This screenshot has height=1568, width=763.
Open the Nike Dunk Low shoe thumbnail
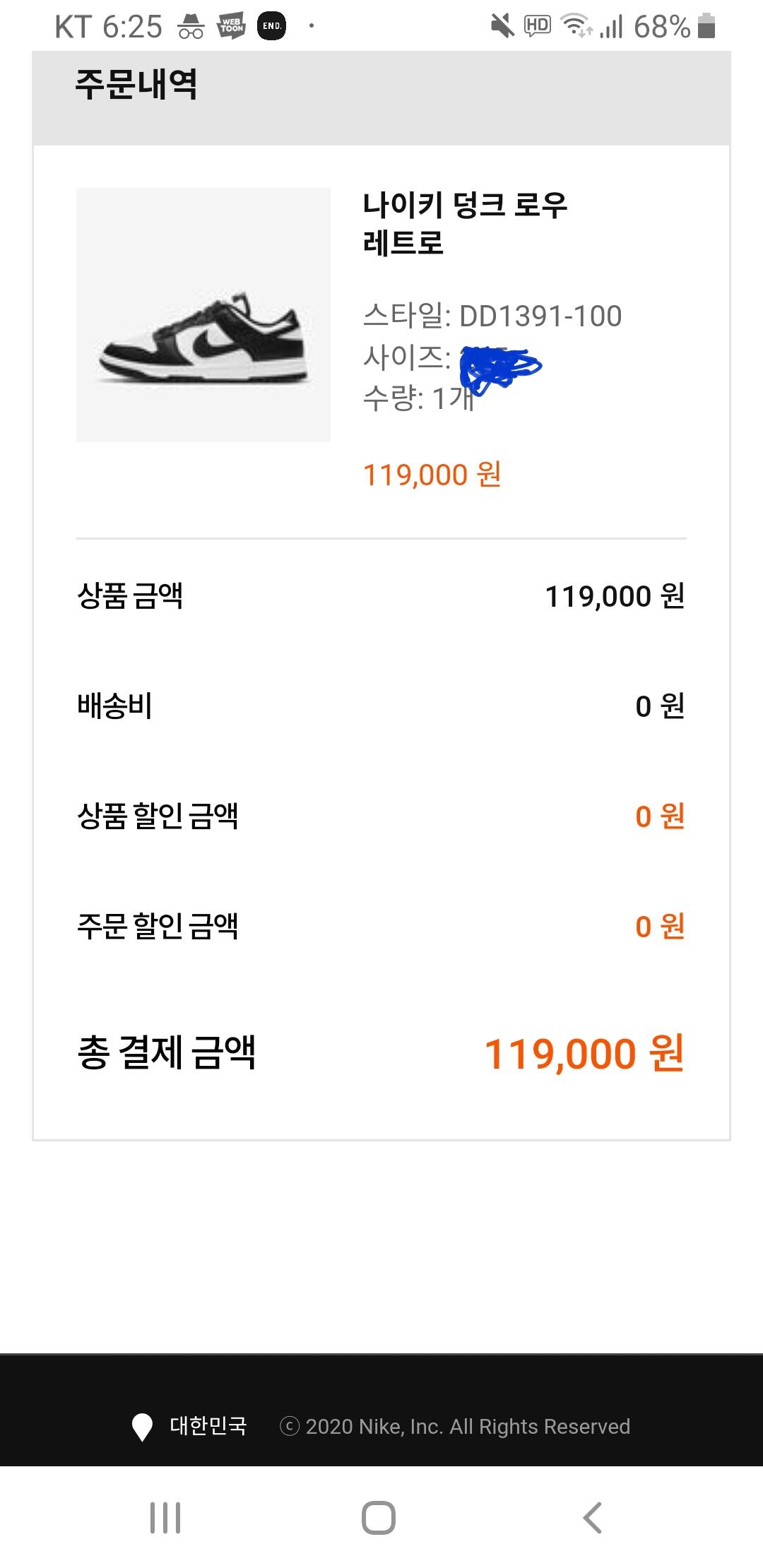(203, 315)
